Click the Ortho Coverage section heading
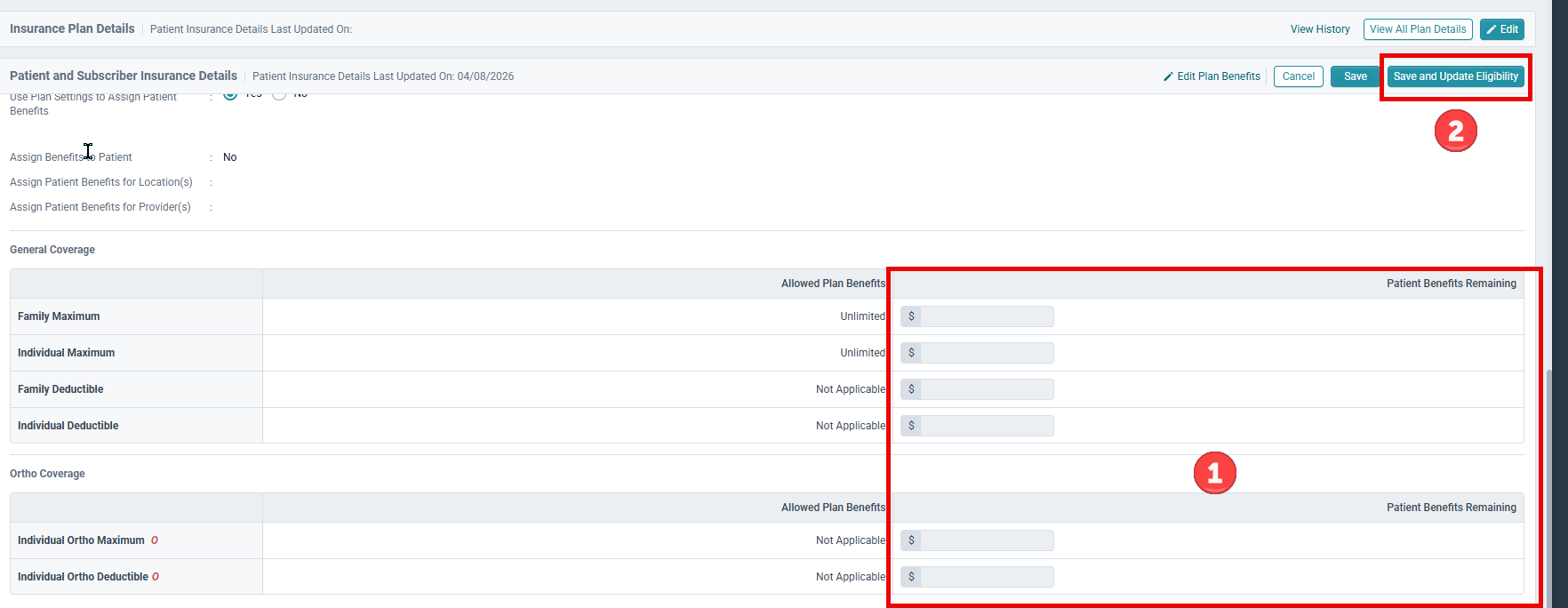The width and height of the screenshot is (1568, 608). [x=47, y=474]
